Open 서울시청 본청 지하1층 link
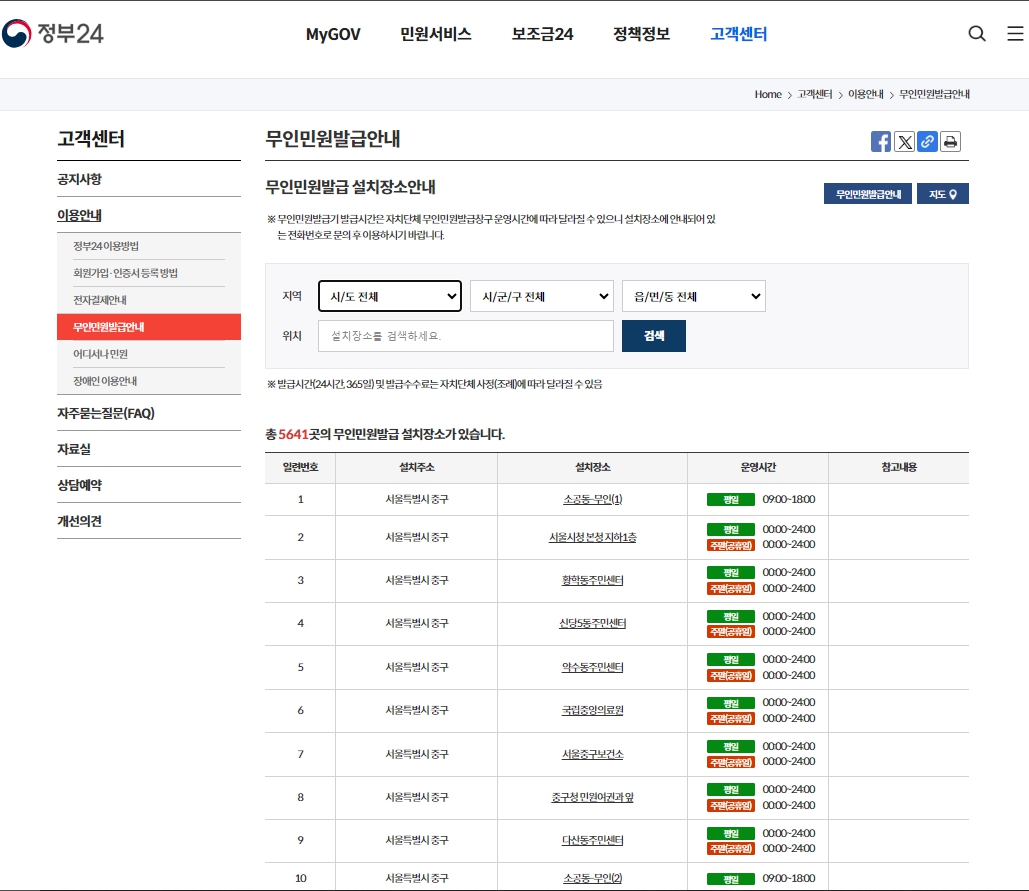 [593, 537]
